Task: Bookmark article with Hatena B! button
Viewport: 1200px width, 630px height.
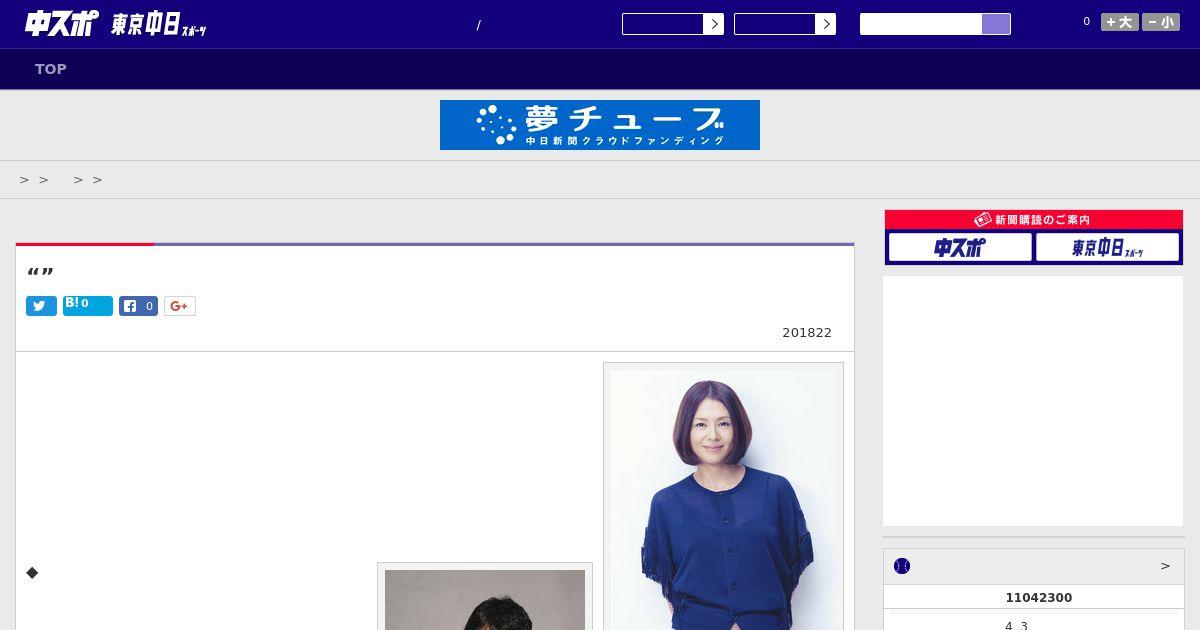Action: pyautogui.click(x=88, y=305)
